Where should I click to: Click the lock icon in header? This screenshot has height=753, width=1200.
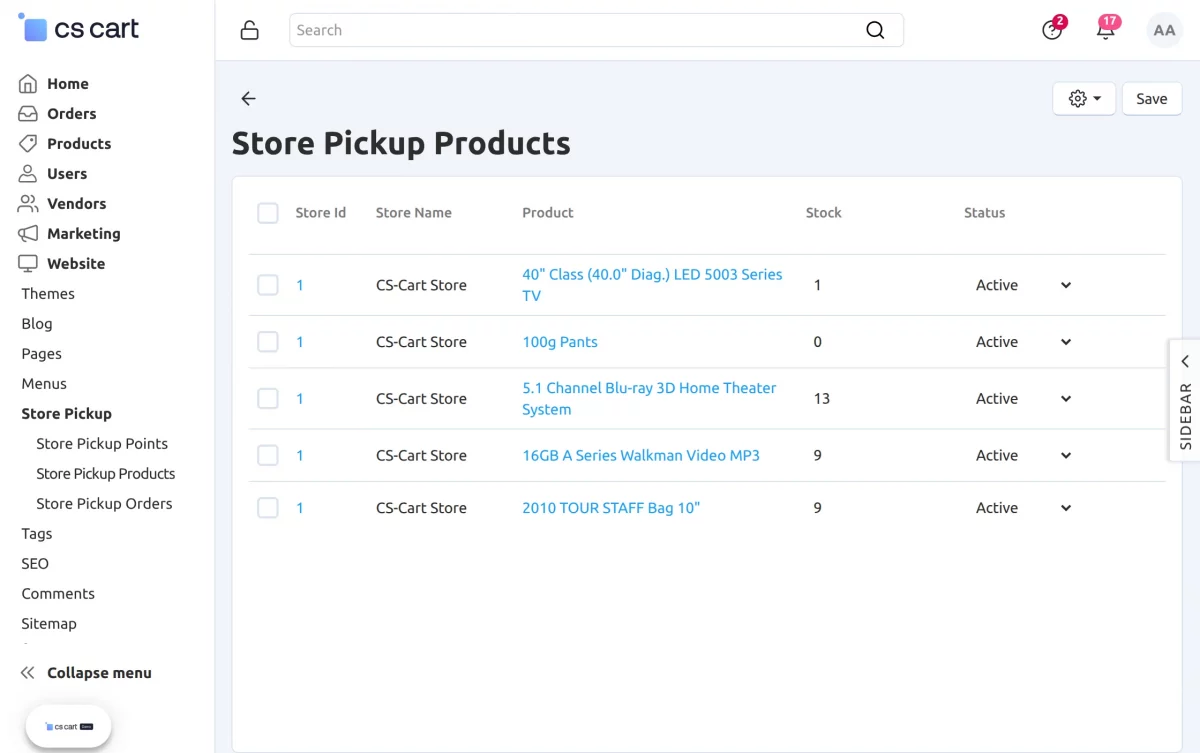[x=250, y=30]
